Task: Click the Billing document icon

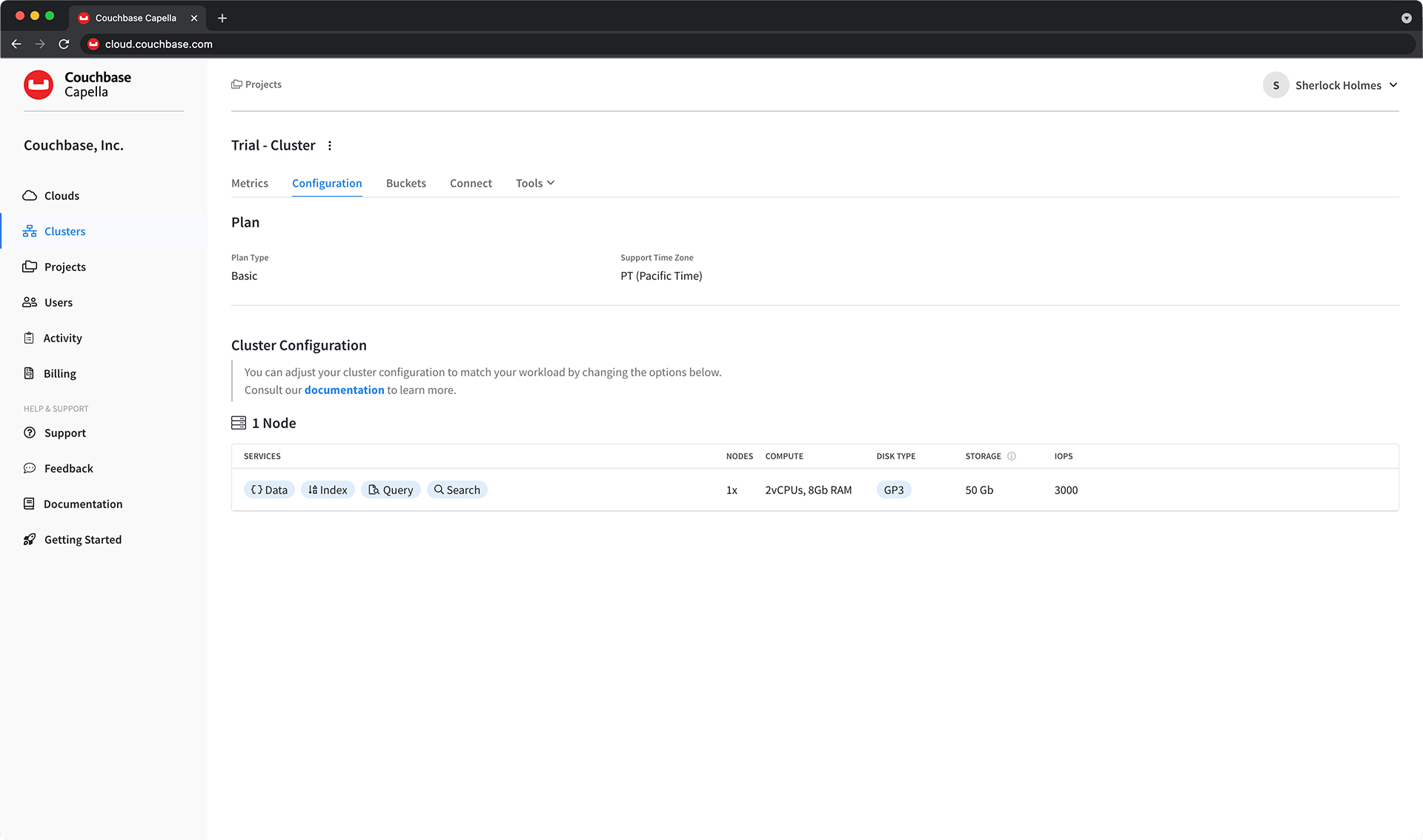Action: click(29, 373)
